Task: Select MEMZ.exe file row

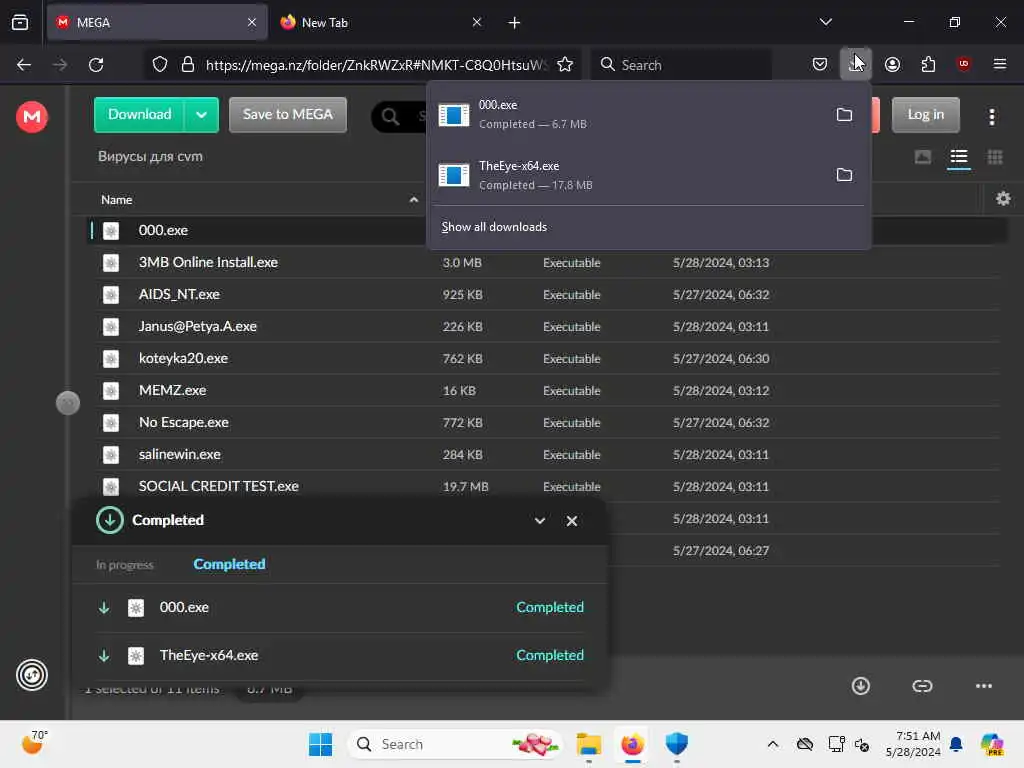Action: pyautogui.click(x=549, y=391)
